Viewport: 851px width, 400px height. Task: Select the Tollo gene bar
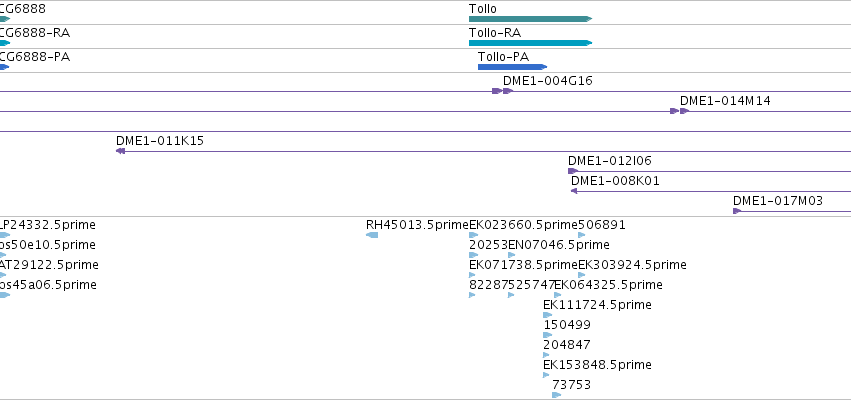coord(530,19)
